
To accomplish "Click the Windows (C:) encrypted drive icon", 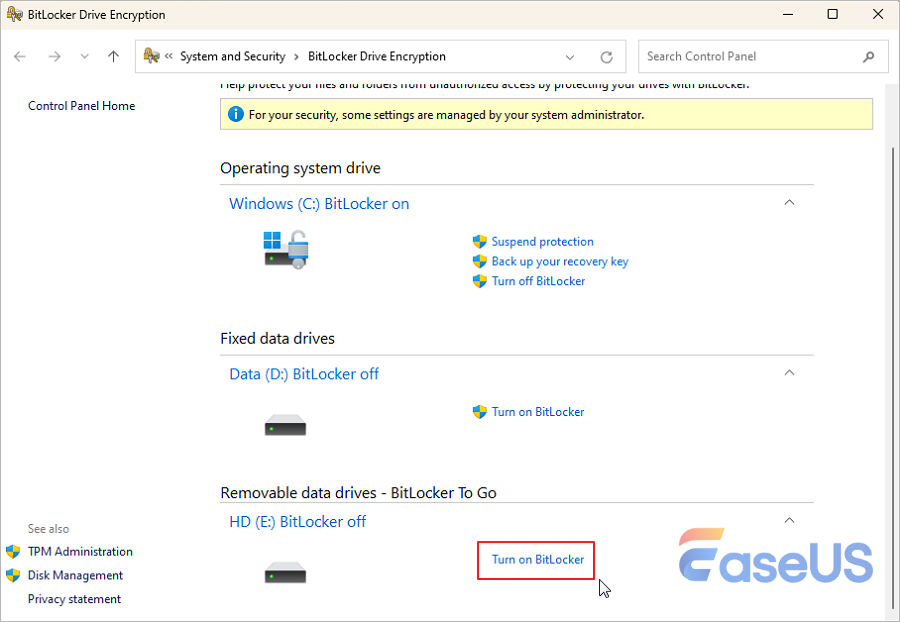I will tap(285, 249).
